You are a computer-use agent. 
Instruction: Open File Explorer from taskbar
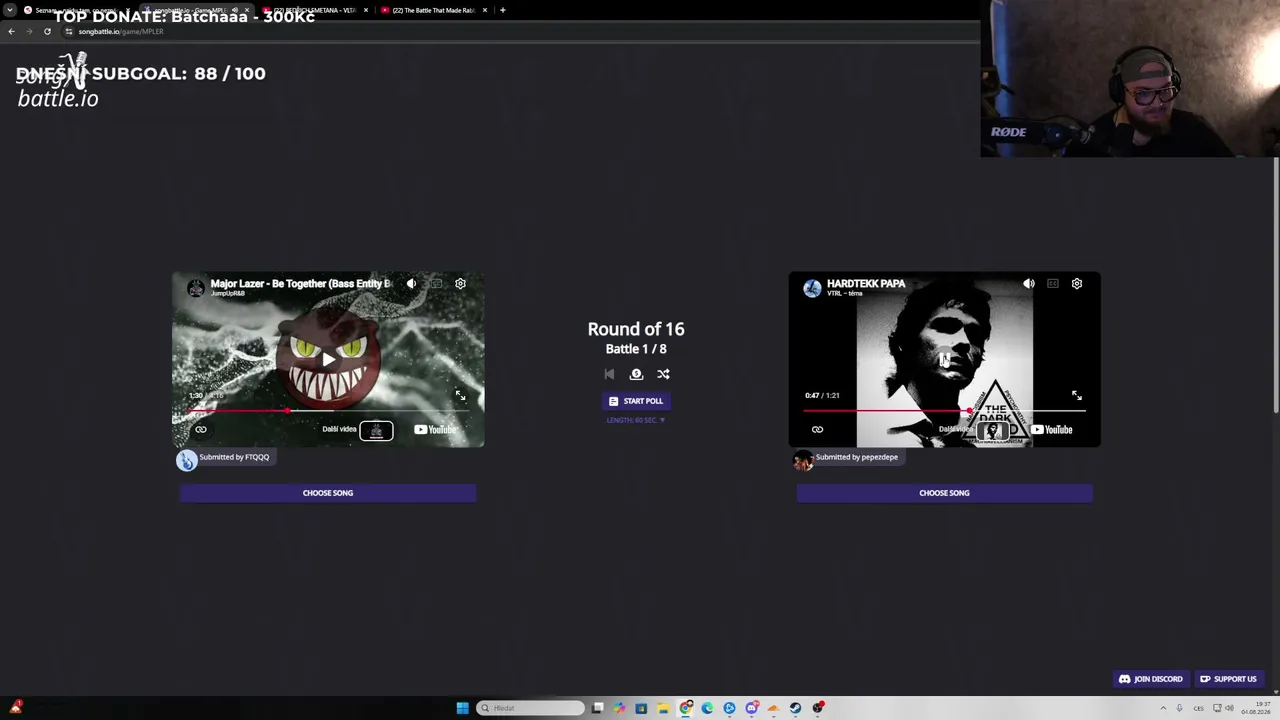coord(663,708)
